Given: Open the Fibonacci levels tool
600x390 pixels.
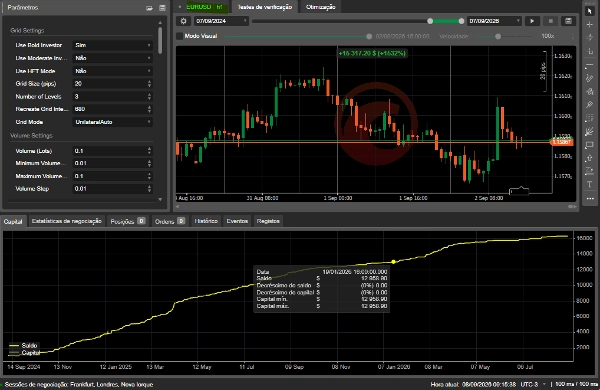Looking at the screenshot, I should (x=590, y=118).
